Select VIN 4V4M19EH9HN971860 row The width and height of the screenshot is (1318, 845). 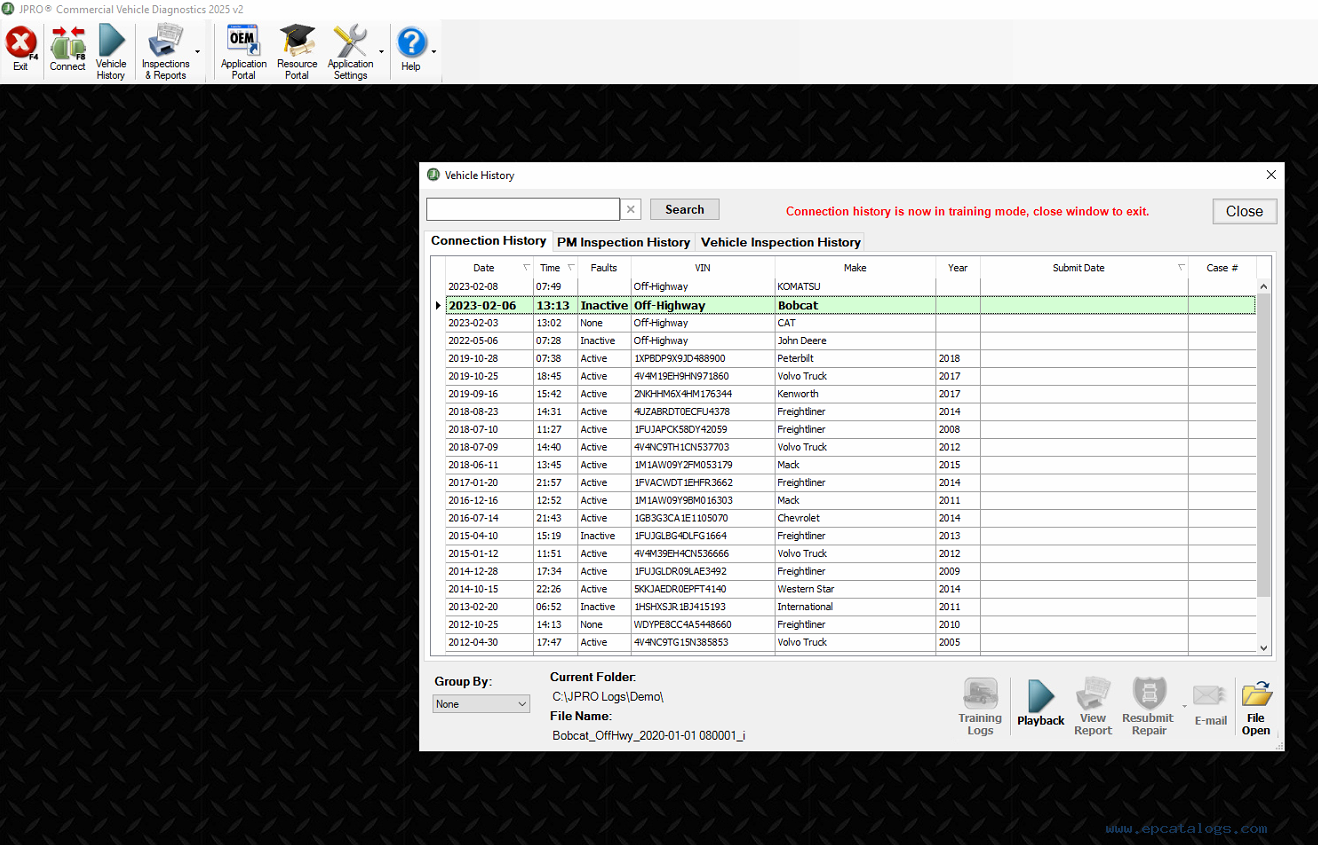[850, 376]
